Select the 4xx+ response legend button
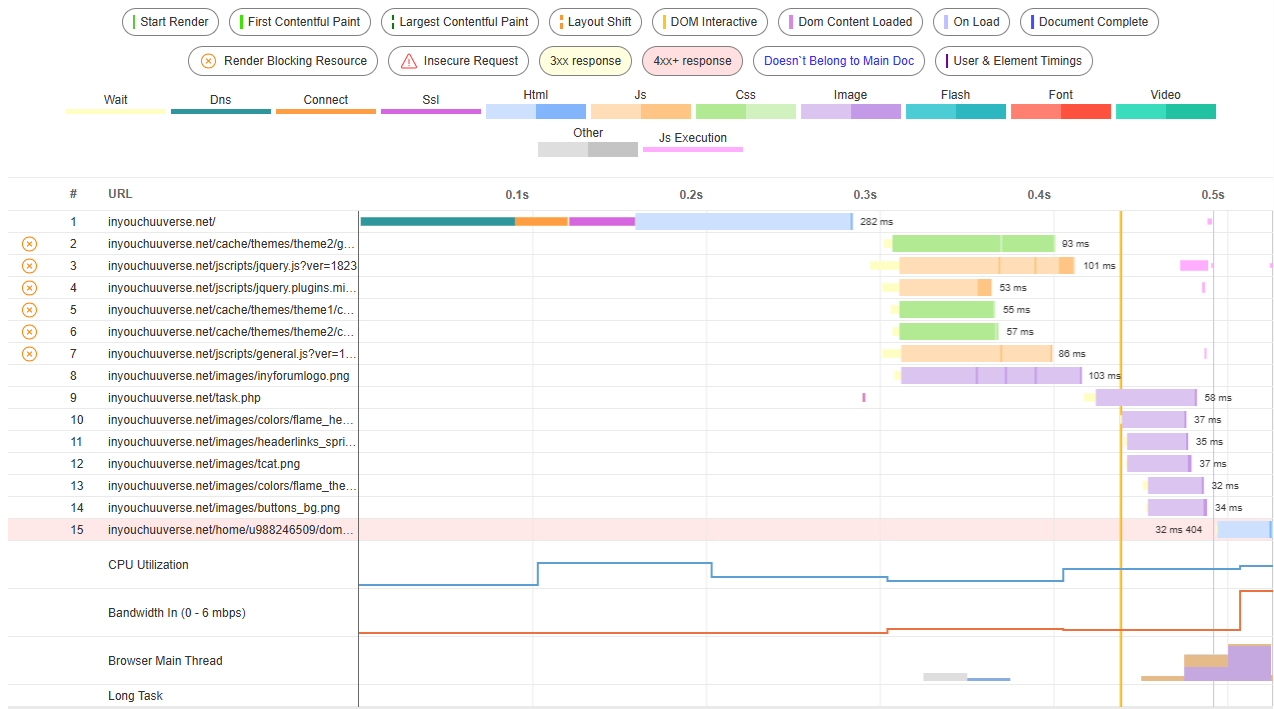The height and width of the screenshot is (709, 1274). [x=692, y=61]
